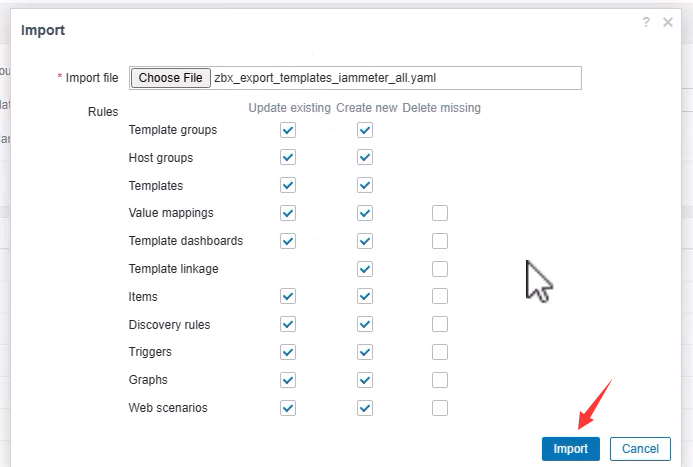Enable Delete missing for Graphs

point(440,380)
